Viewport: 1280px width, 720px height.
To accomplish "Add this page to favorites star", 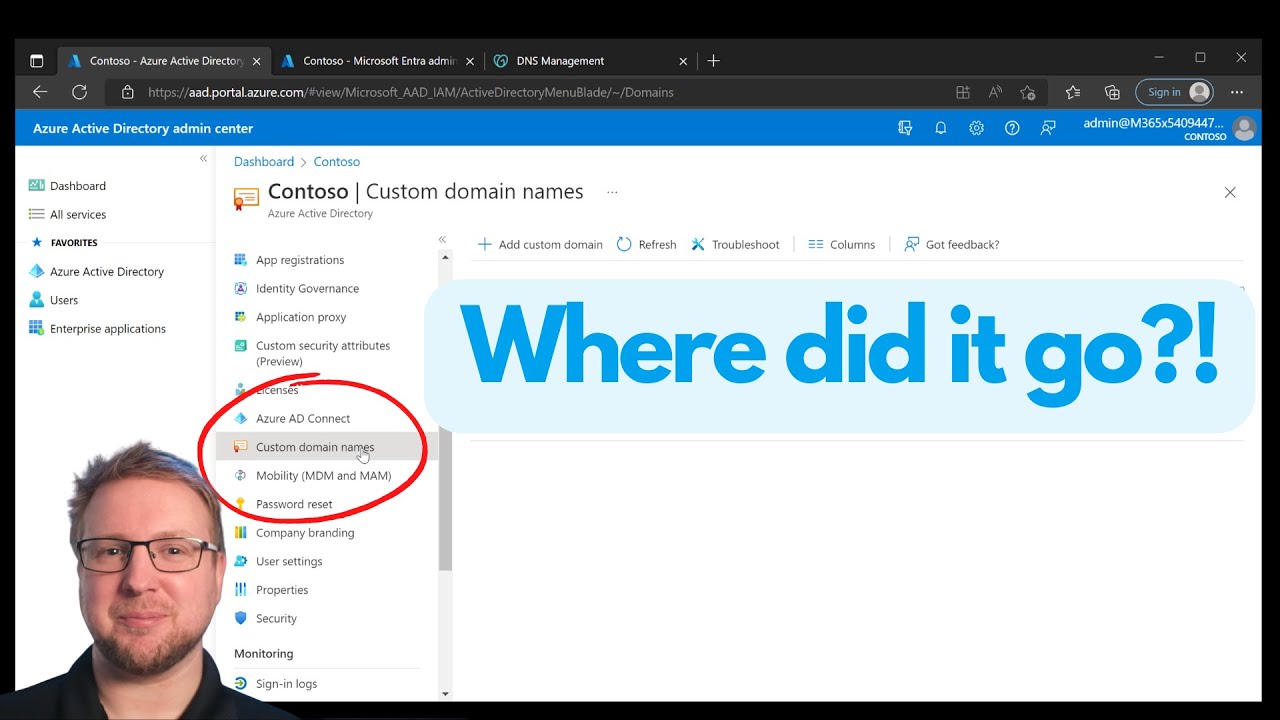I will 1028,92.
